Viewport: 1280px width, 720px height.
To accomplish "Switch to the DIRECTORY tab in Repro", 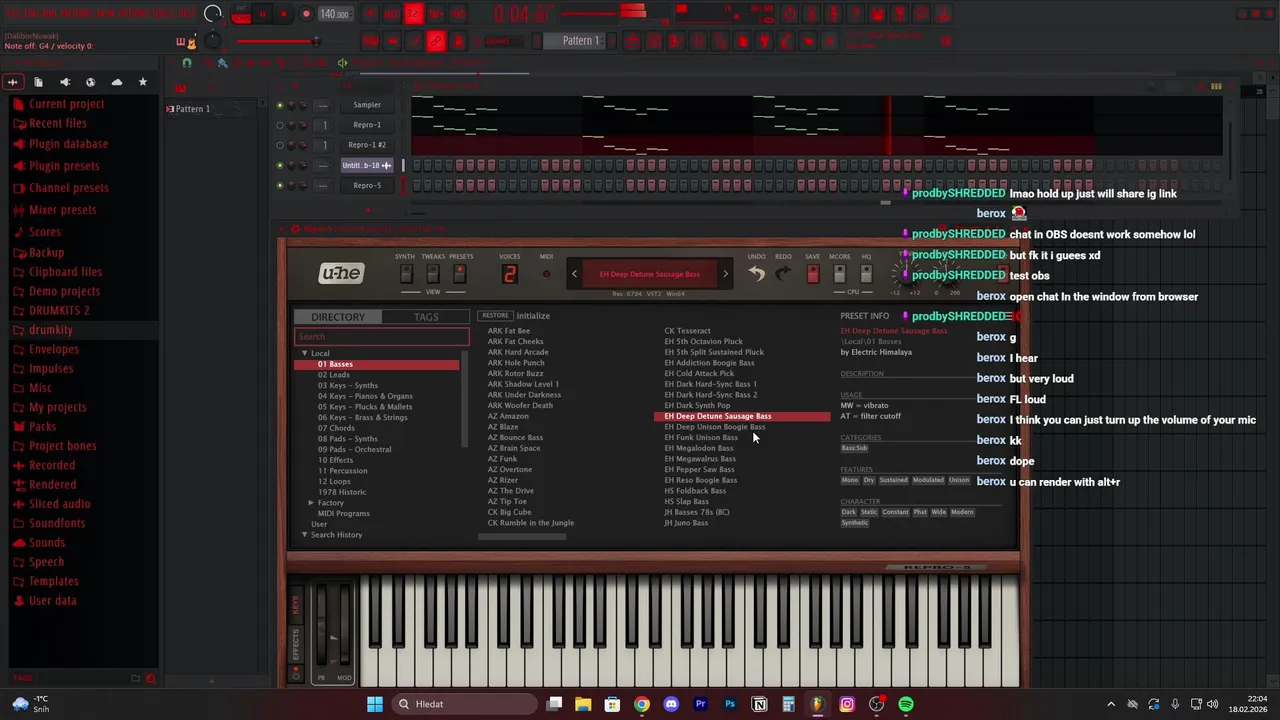I will tap(338, 317).
